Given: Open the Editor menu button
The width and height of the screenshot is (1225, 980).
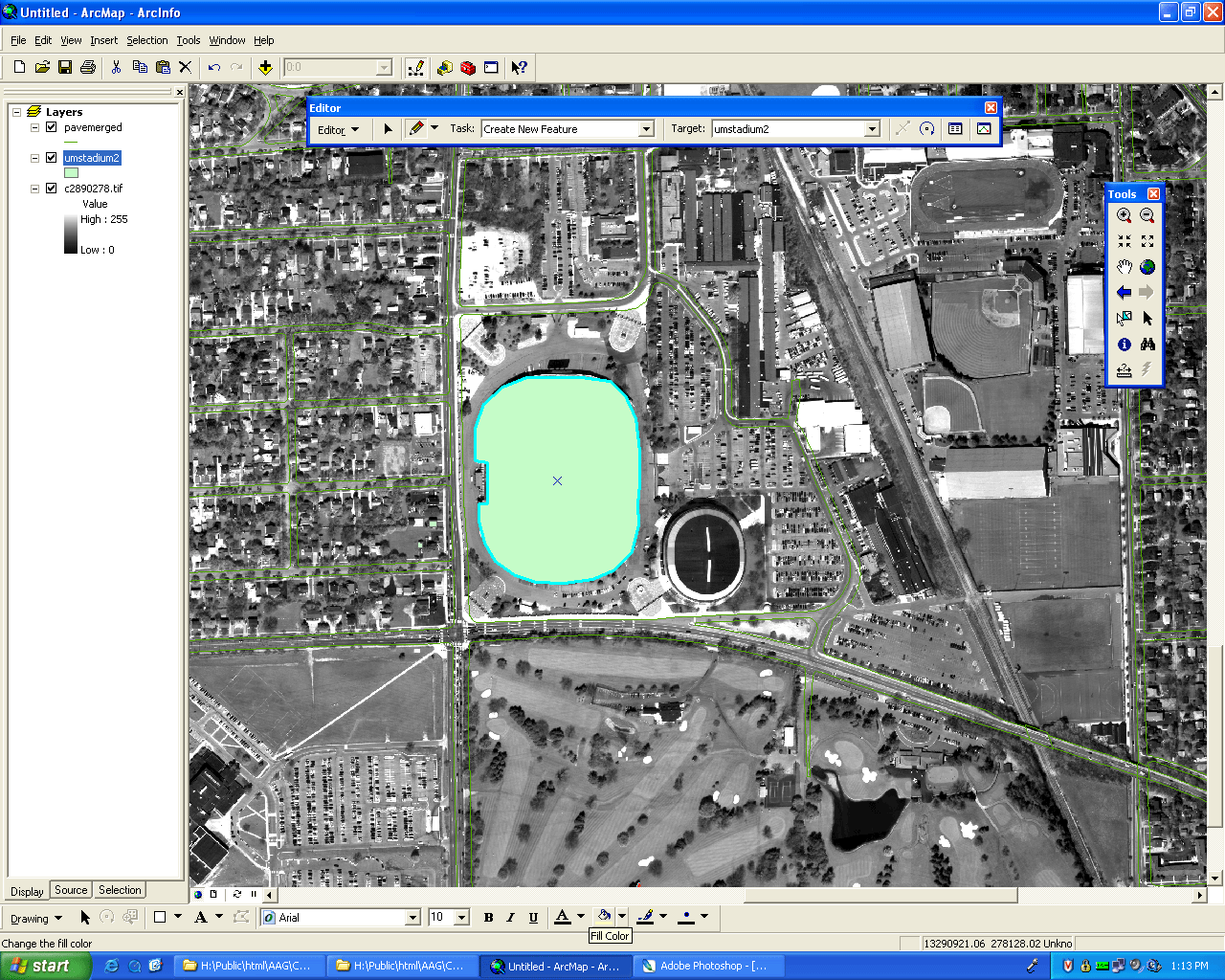Looking at the screenshot, I should point(338,129).
